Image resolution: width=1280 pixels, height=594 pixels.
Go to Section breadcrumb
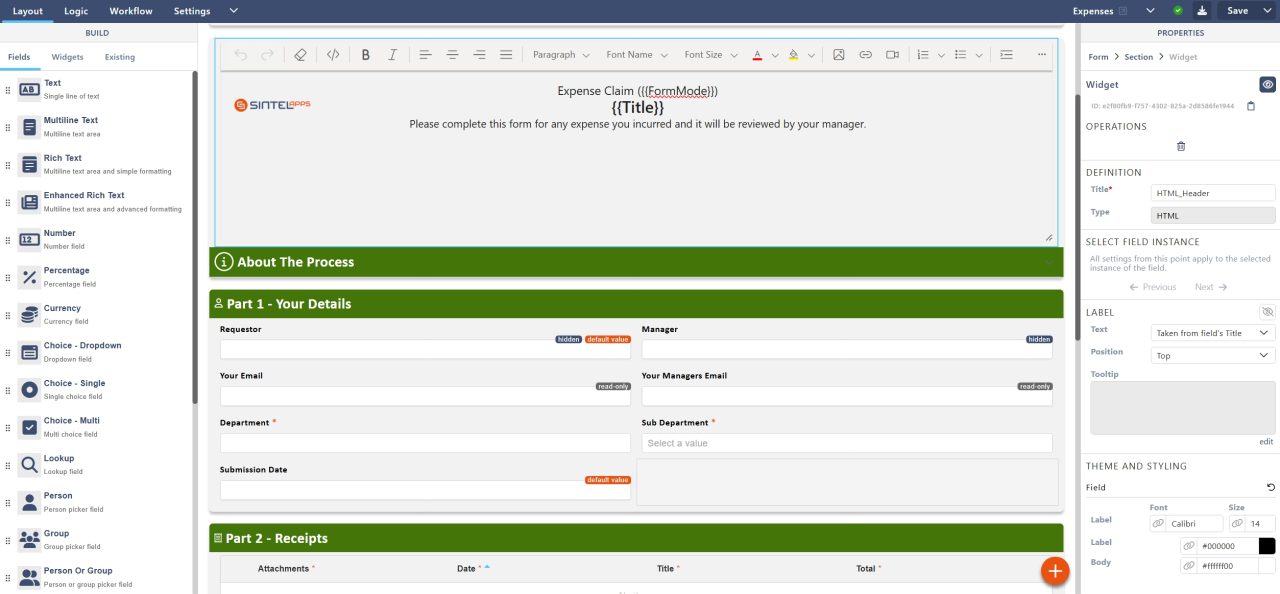1138,57
